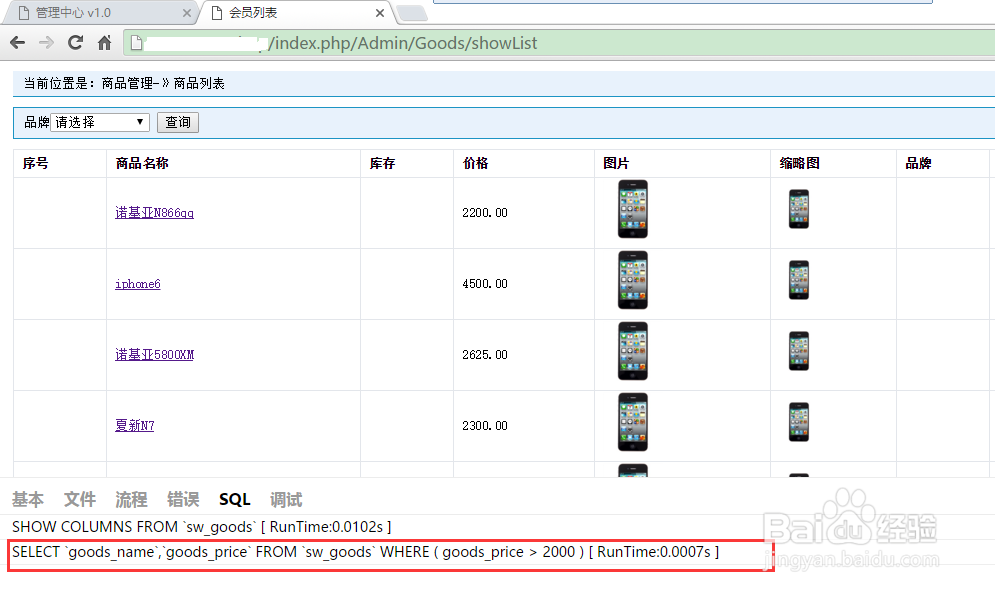Switch to the 管理中心 v1.0 tab
This screenshot has width=995, height=594.
[x=99, y=13]
